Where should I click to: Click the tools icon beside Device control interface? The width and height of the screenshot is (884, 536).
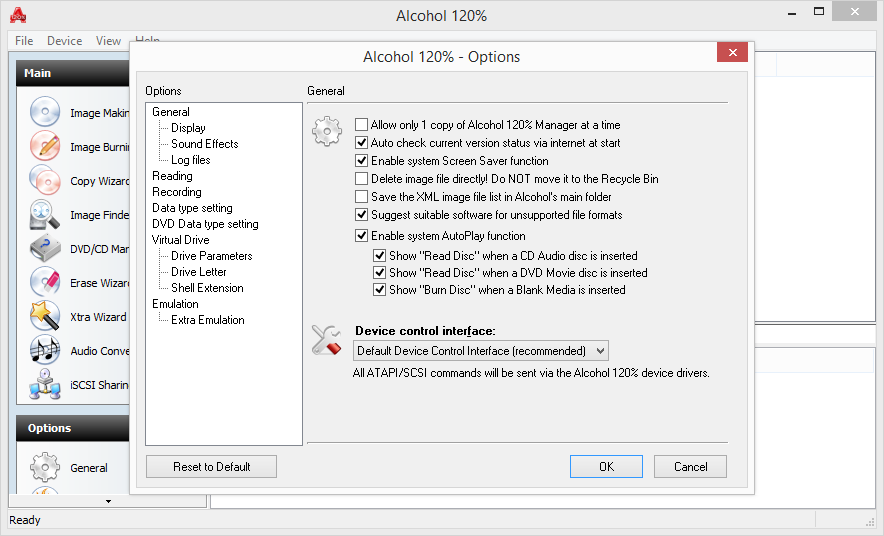click(326, 340)
